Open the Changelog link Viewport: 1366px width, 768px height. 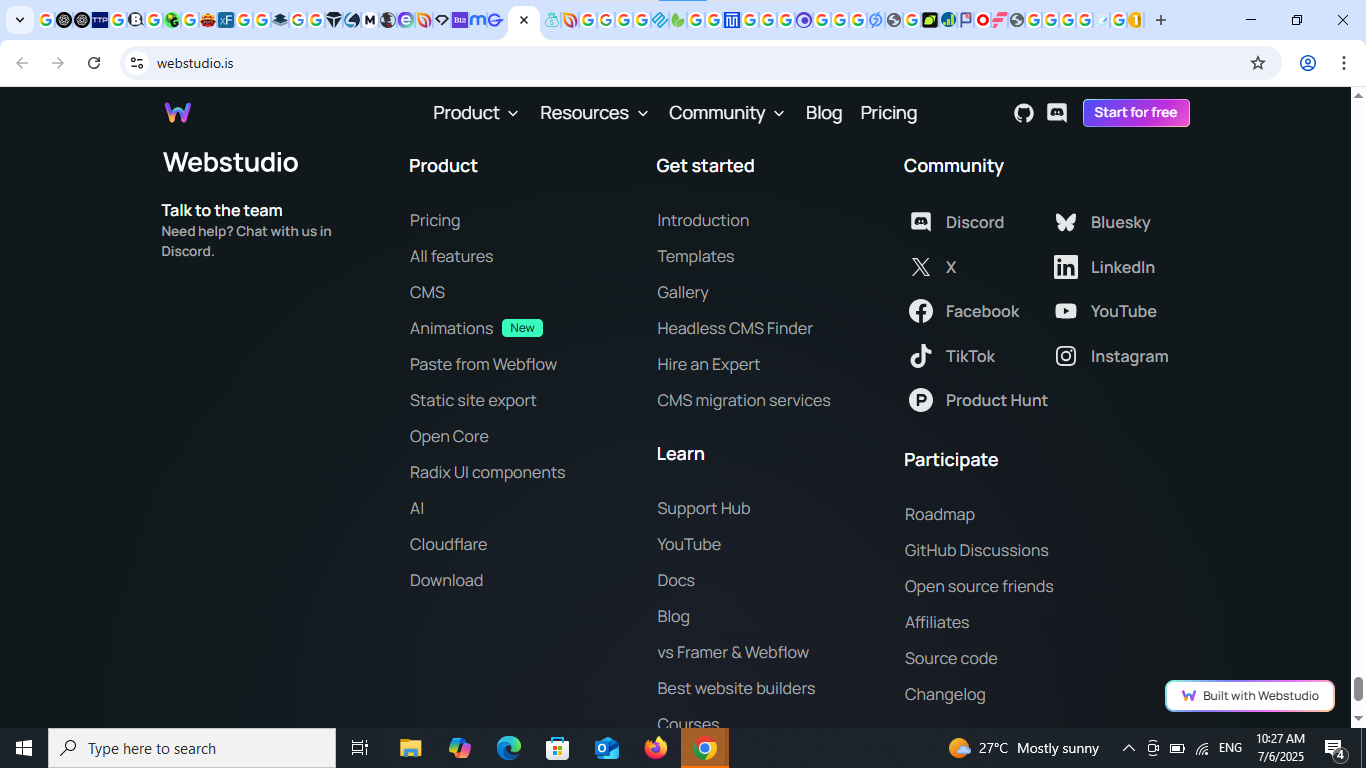[x=945, y=694]
